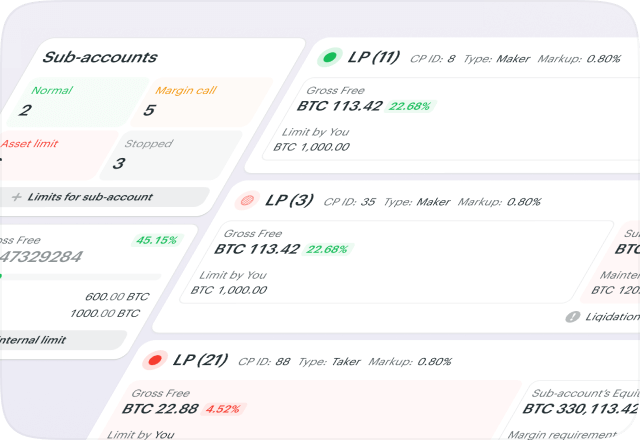Image resolution: width=640 pixels, height=440 pixels.
Task: Click the 22.68% badge in the LP (11) card
Action: pos(410,107)
